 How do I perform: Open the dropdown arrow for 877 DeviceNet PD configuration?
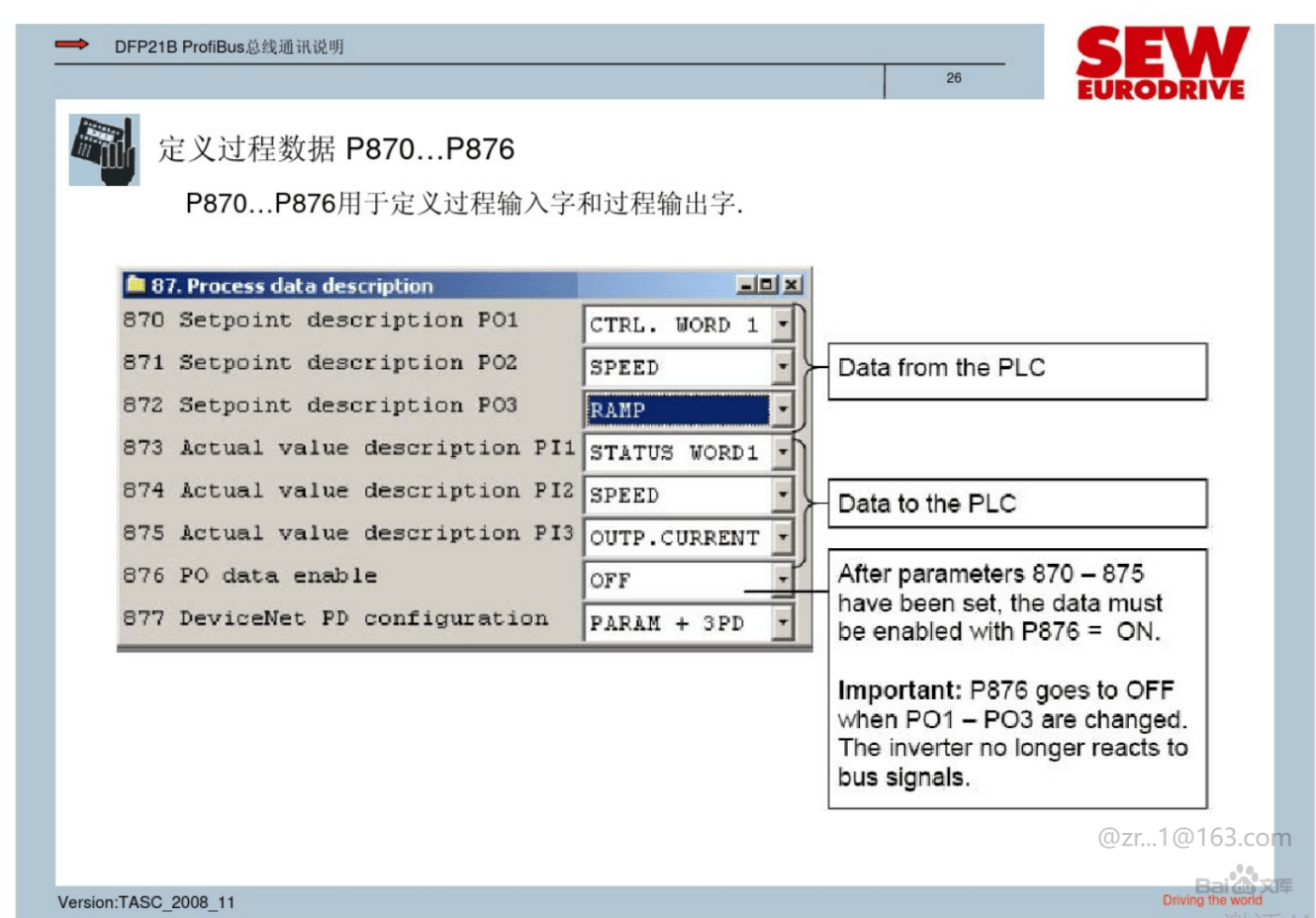coord(783,622)
